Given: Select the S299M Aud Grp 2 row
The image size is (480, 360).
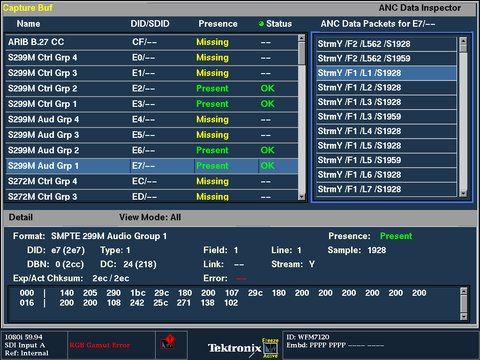Looking at the screenshot, I should (x=152, y=150).
